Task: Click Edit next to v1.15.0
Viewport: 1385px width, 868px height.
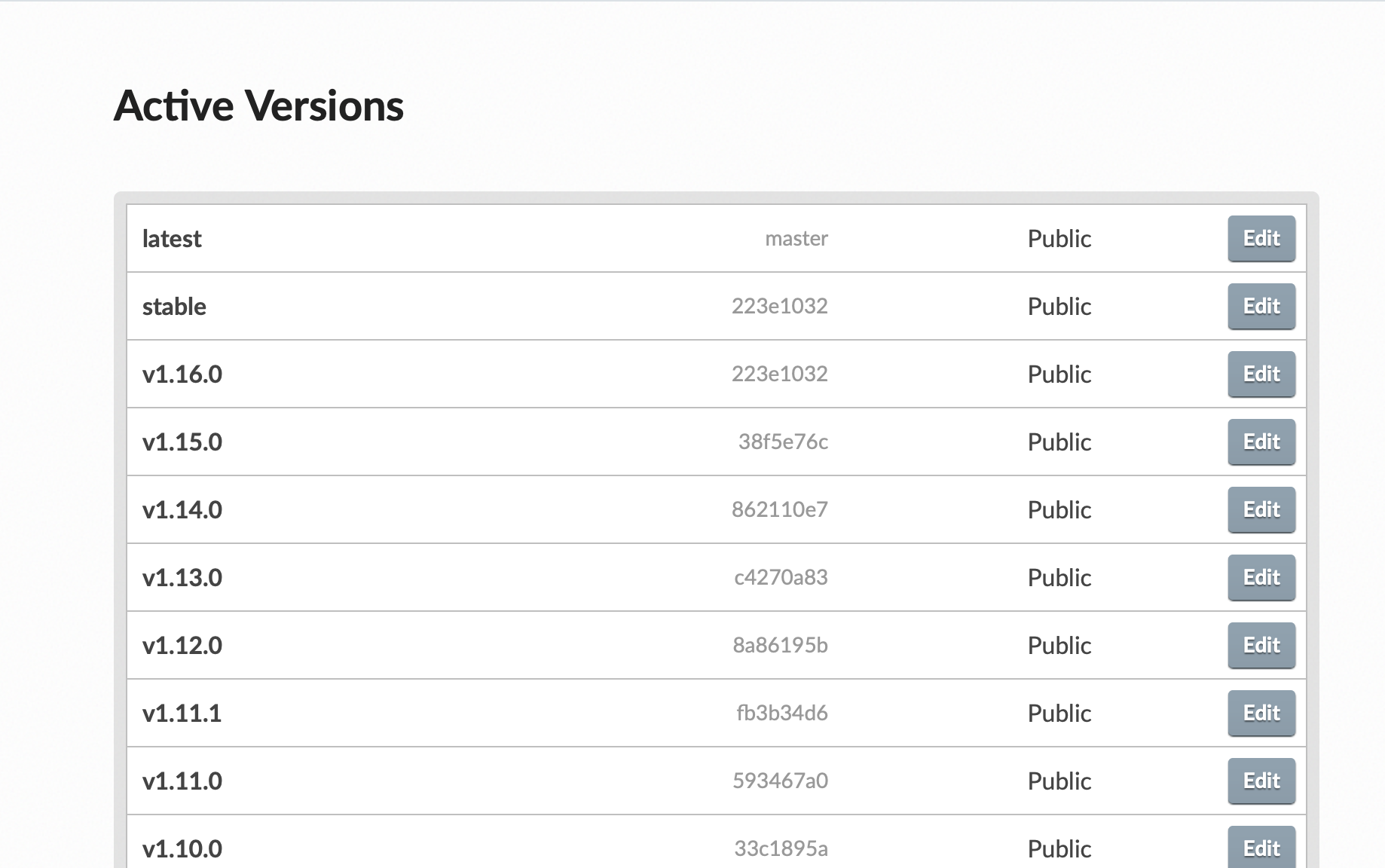Action: tap(1261, 442)
